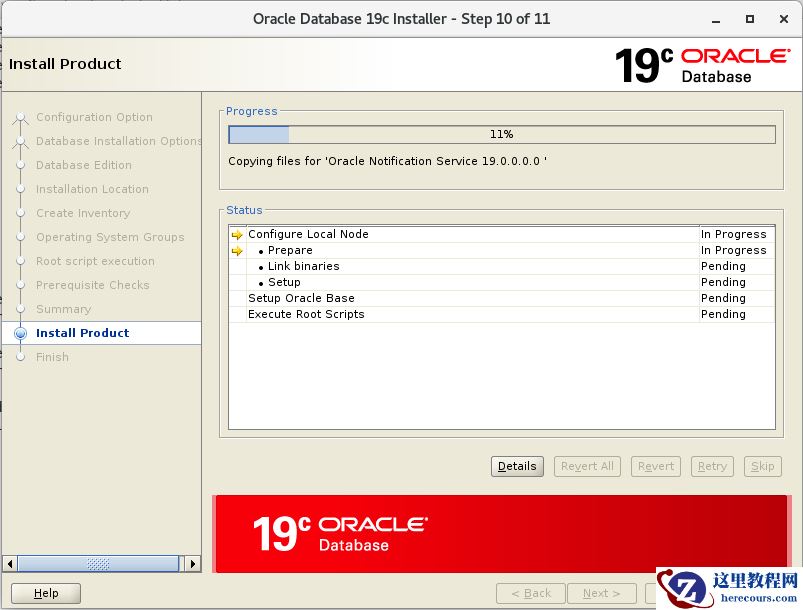Image resolution: width=803 pixels, height=610 pixels.
Task: Select the Configure Local Node status row
Action: coord(502,234)
